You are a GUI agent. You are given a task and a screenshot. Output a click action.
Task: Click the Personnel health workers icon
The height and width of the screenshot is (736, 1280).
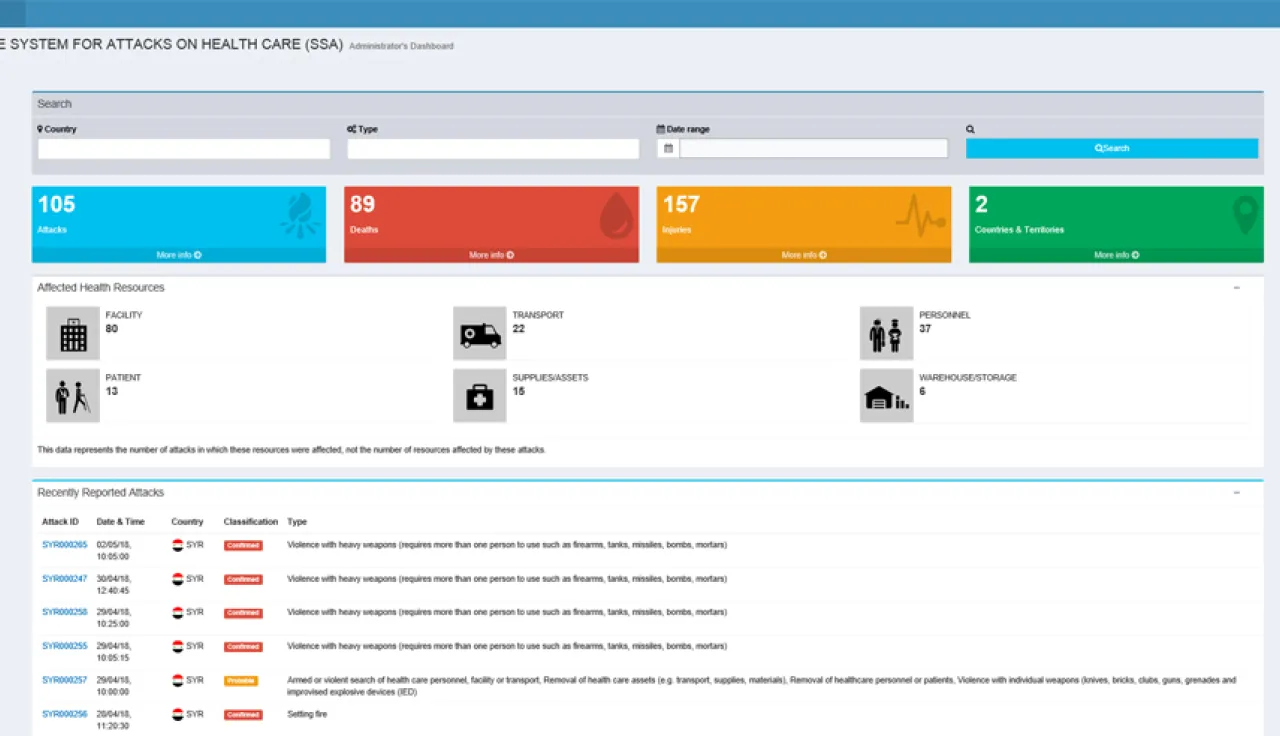(886, 333)
